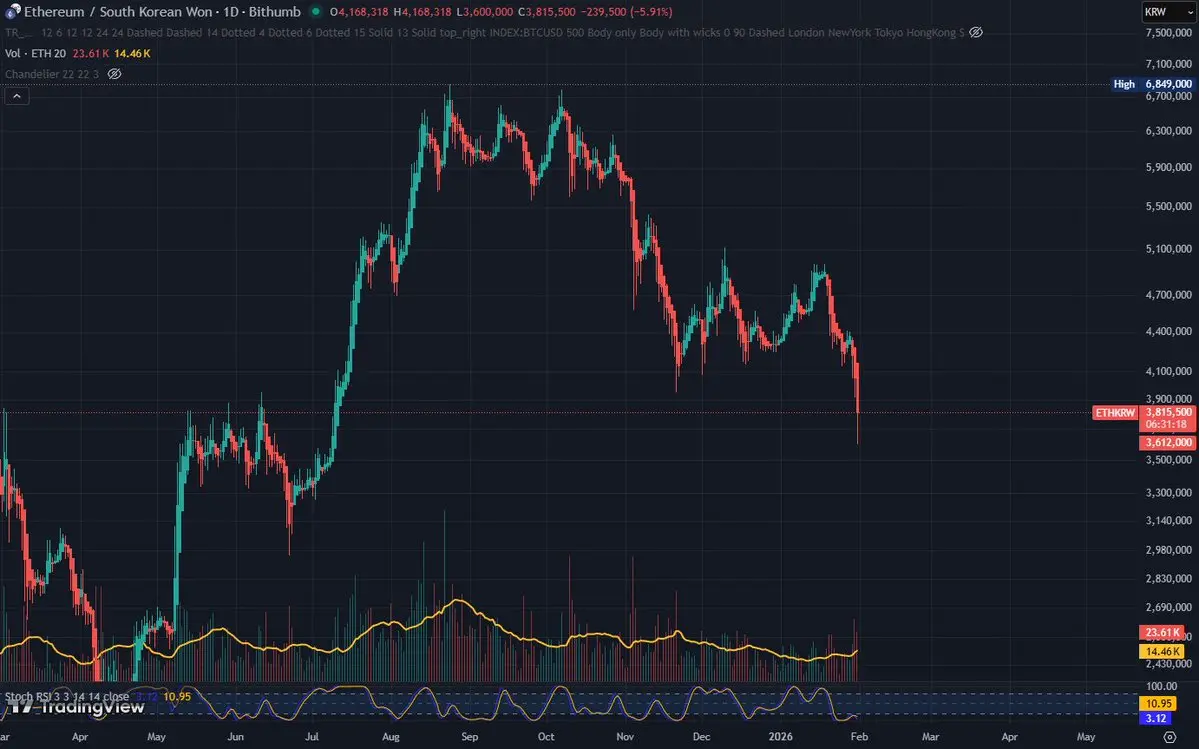Click the 5,900,000 price axis label
This screenshot has height=749, width=1199.
tap(1168, 167)
